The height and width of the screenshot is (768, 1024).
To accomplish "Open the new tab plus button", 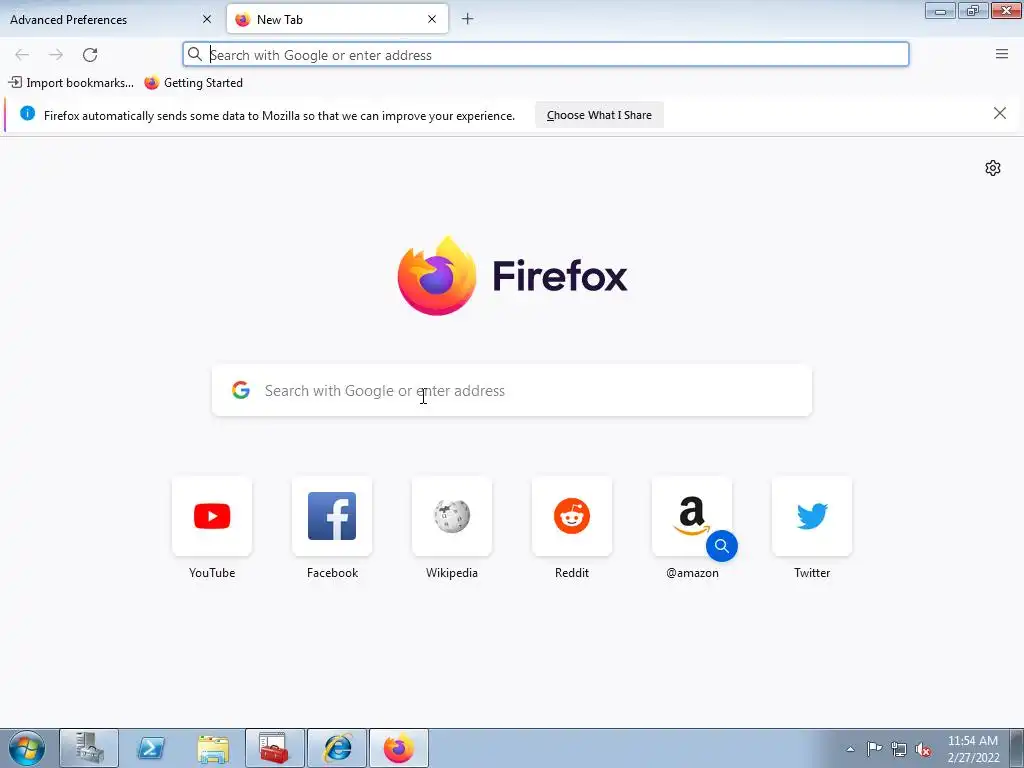I will [x=467, y=19].
